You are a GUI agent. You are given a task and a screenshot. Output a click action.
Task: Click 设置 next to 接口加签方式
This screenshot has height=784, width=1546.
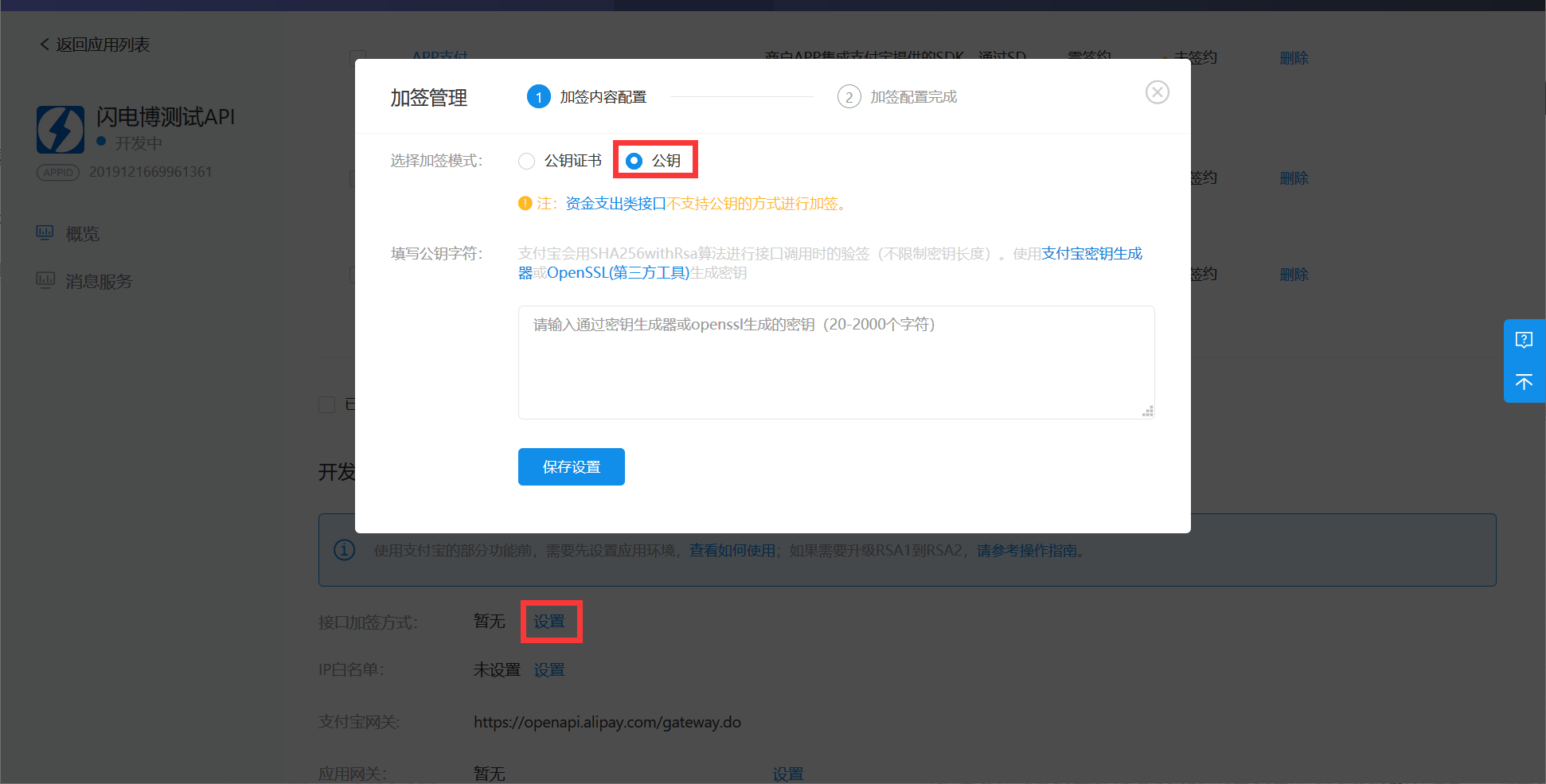tap(551, 622)
